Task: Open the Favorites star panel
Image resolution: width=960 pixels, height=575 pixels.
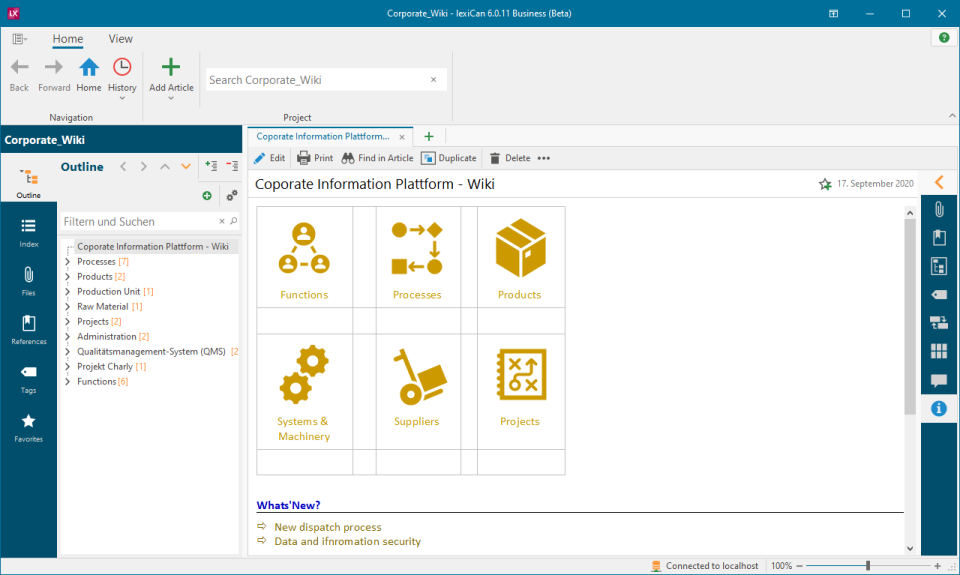Action: pos(28,427)
